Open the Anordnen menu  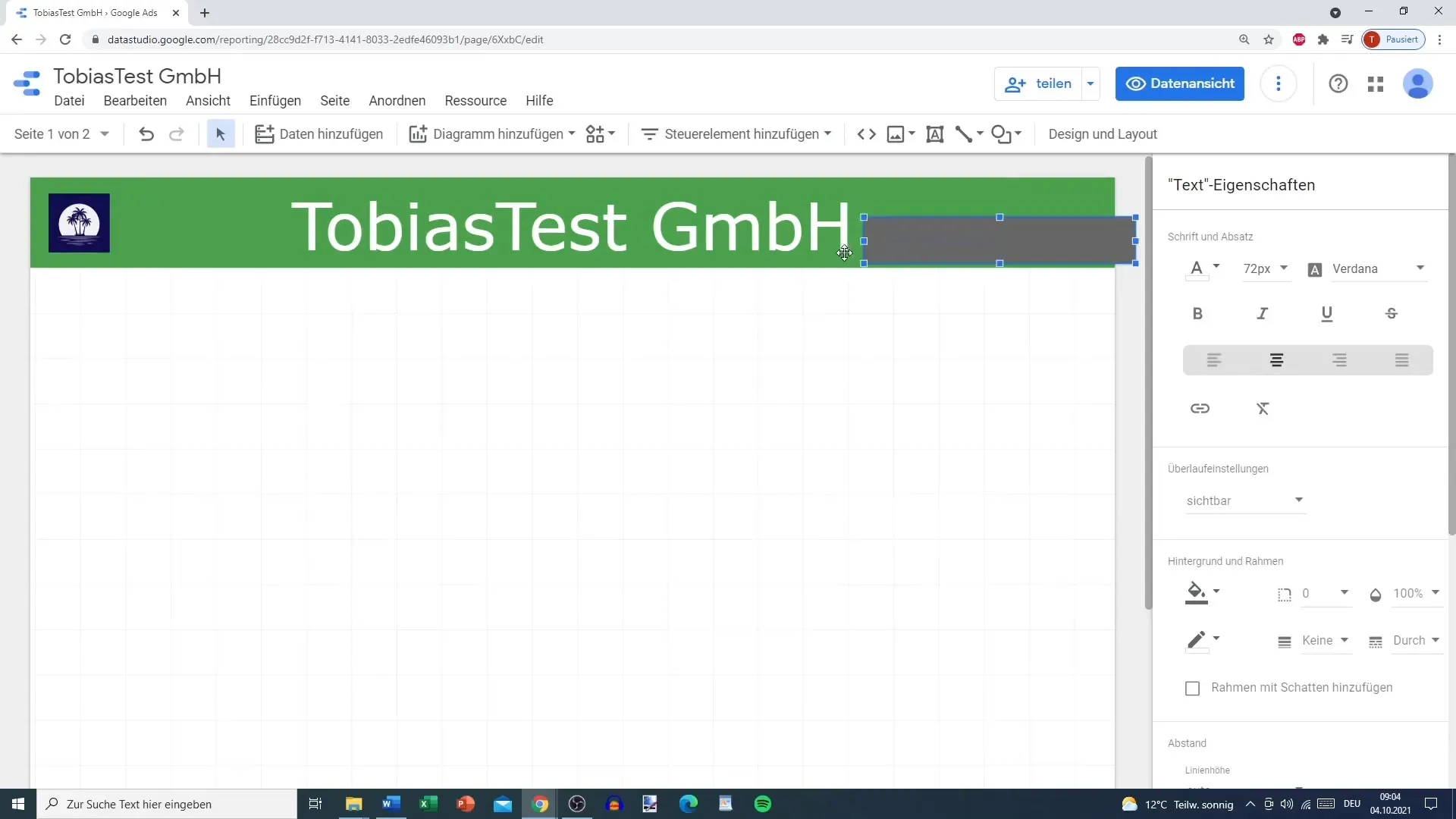click(x=397, y=101)
